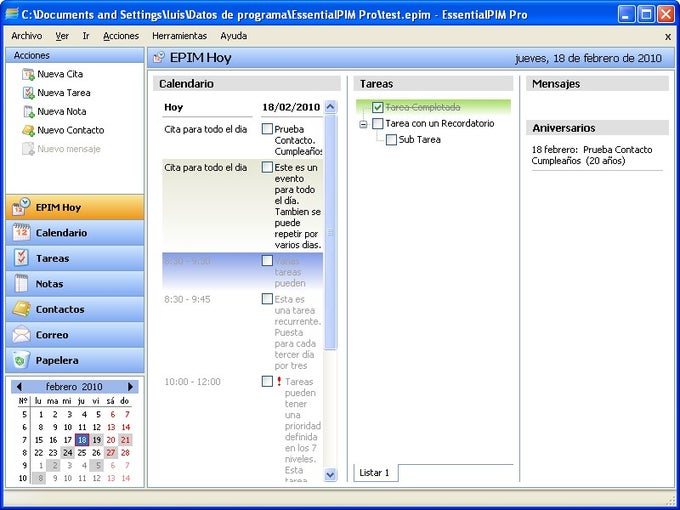This screenshot has height=510, width=680.
Task: Select week number 7 in mini calendar
Action: pyautogui.click(x=24, y=440)
